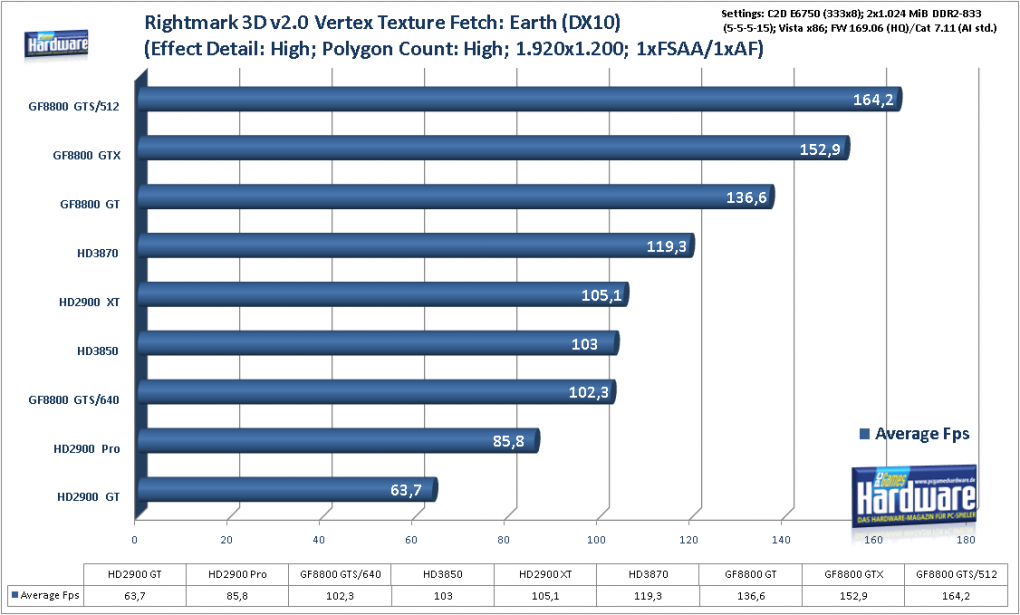Click the 164,2 table value cell
This screenshot has width=1020, height=615.
pyautogui.click(x=956, y=595)
